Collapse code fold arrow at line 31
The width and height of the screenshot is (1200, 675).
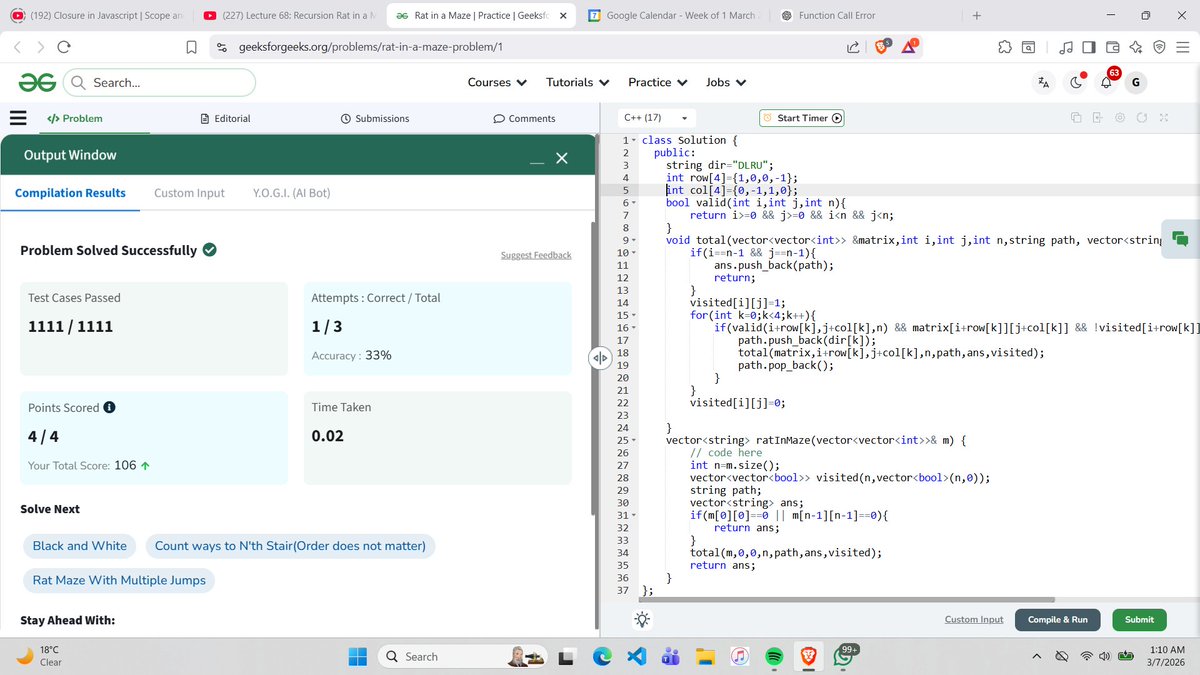click(633, 515)
